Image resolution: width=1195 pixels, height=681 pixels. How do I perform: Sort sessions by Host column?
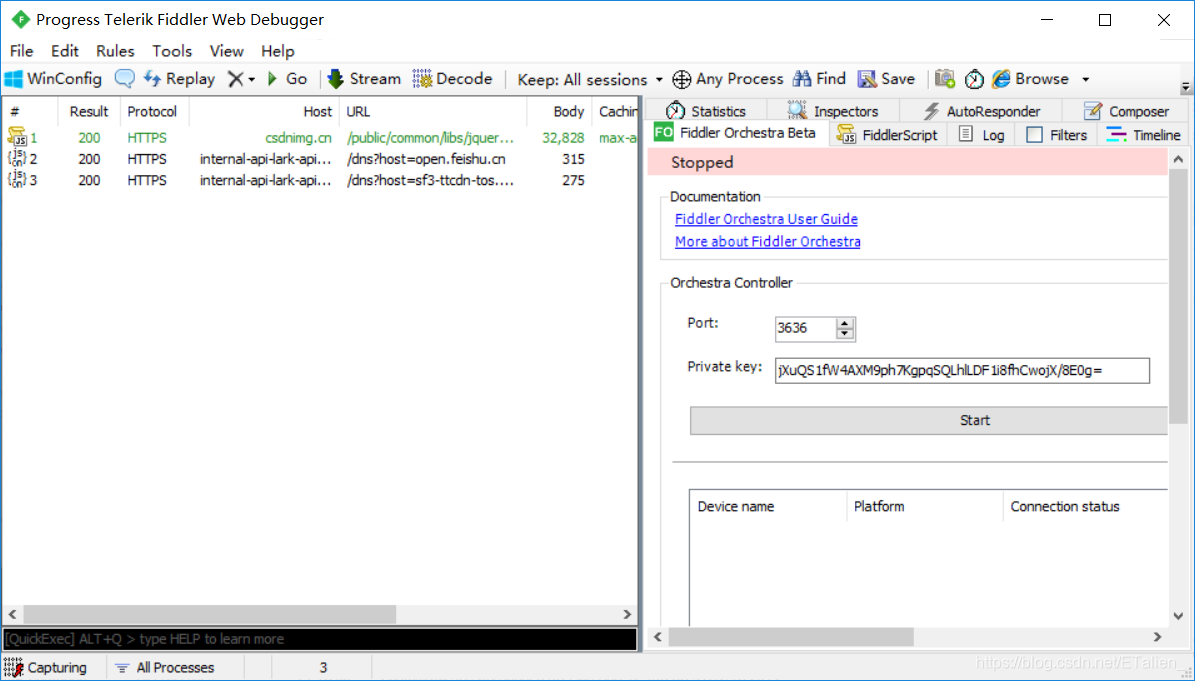(x=264, y=111)
